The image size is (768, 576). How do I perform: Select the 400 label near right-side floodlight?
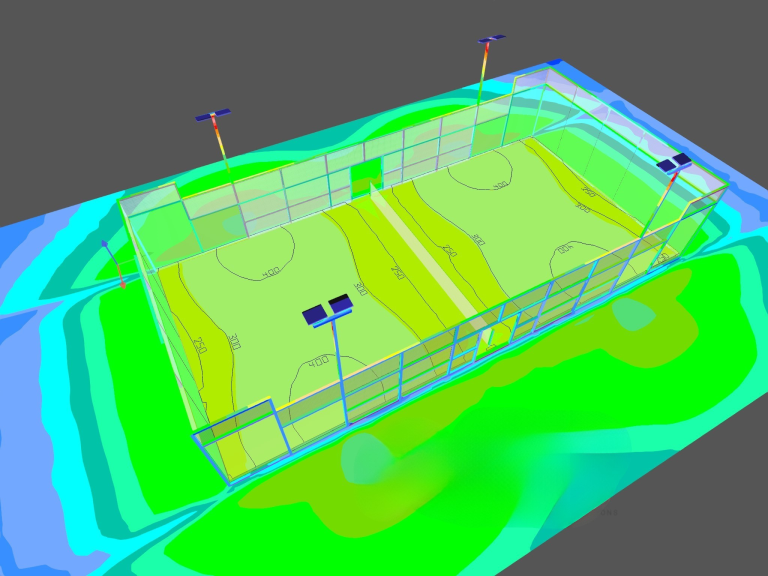click(564, 248)
